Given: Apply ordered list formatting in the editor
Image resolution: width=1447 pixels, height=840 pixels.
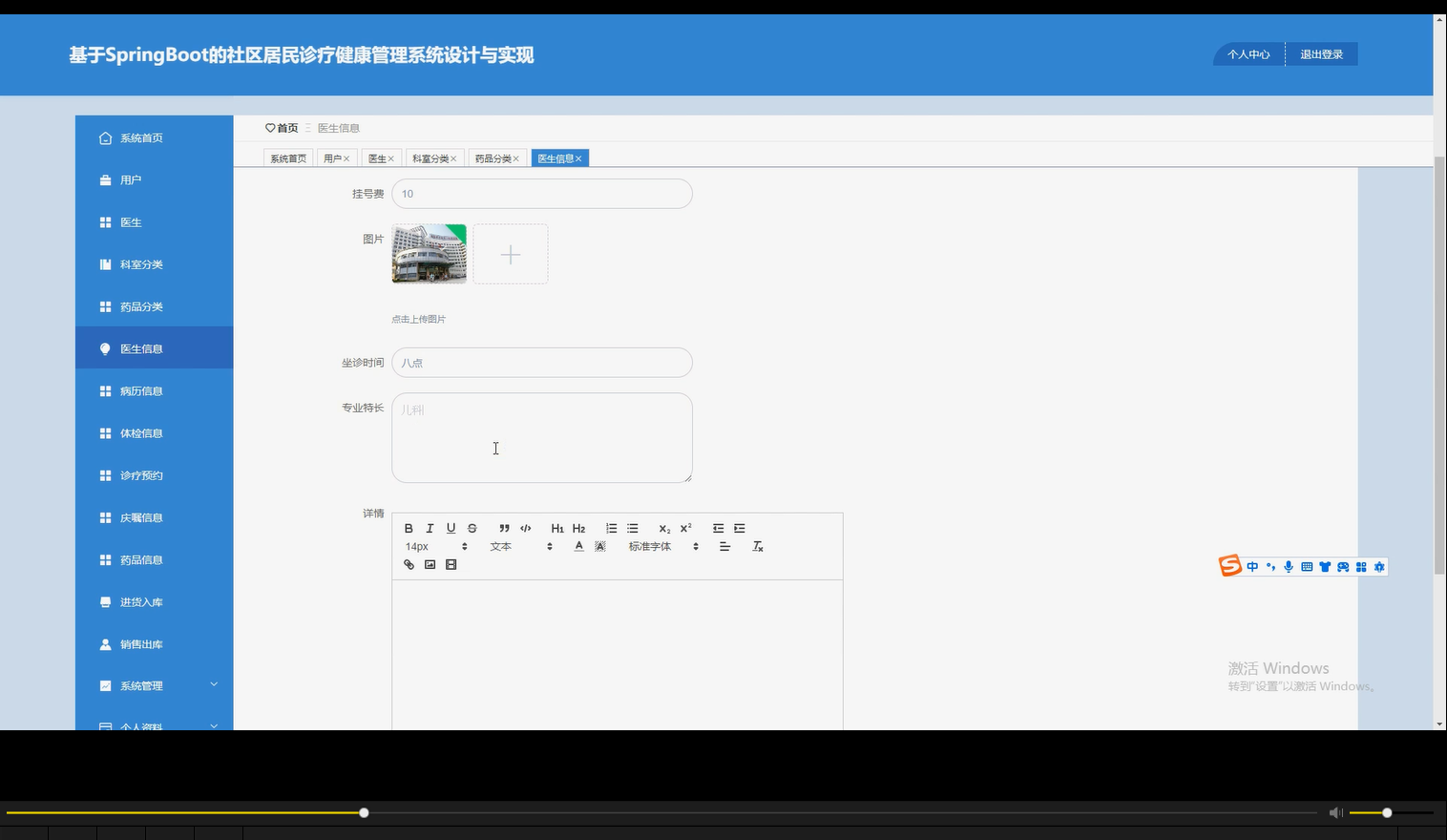Looking at the screenshot, I should pyautogui.click(x=611, y=528).
